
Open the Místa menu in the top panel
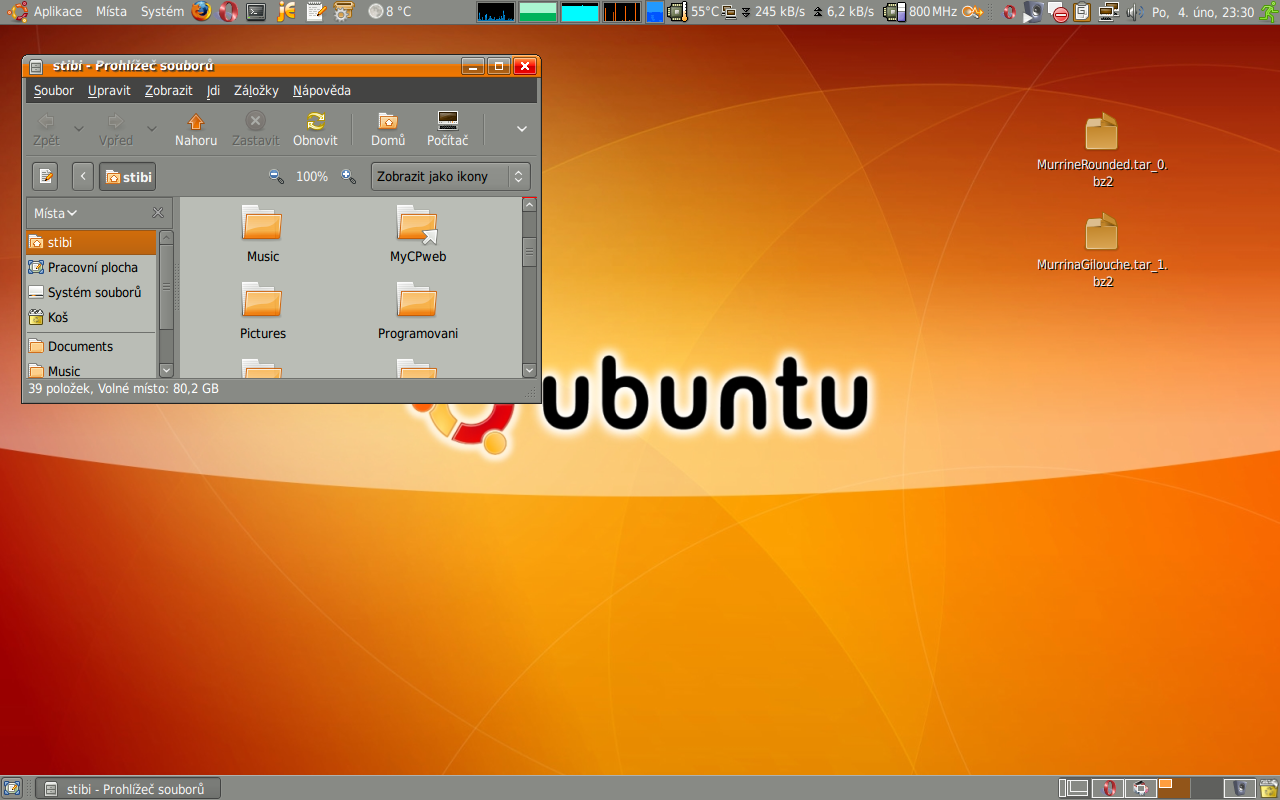click(111, 12)
